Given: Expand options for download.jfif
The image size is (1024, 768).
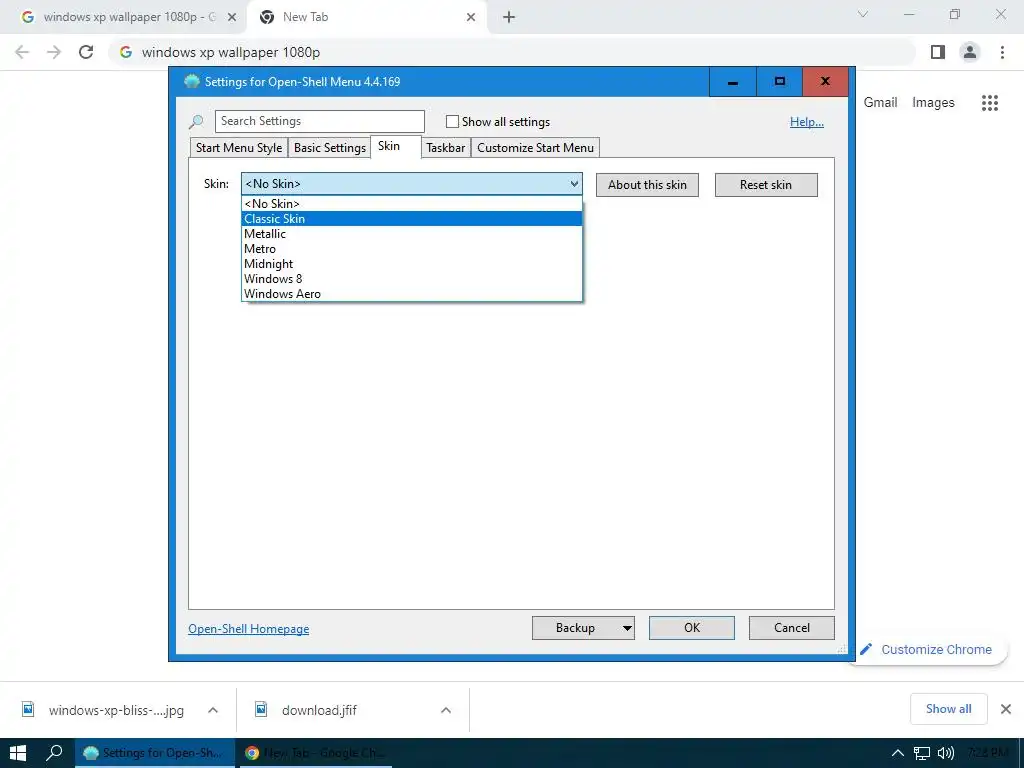Looking at the screenshot, I should [446, 710].
